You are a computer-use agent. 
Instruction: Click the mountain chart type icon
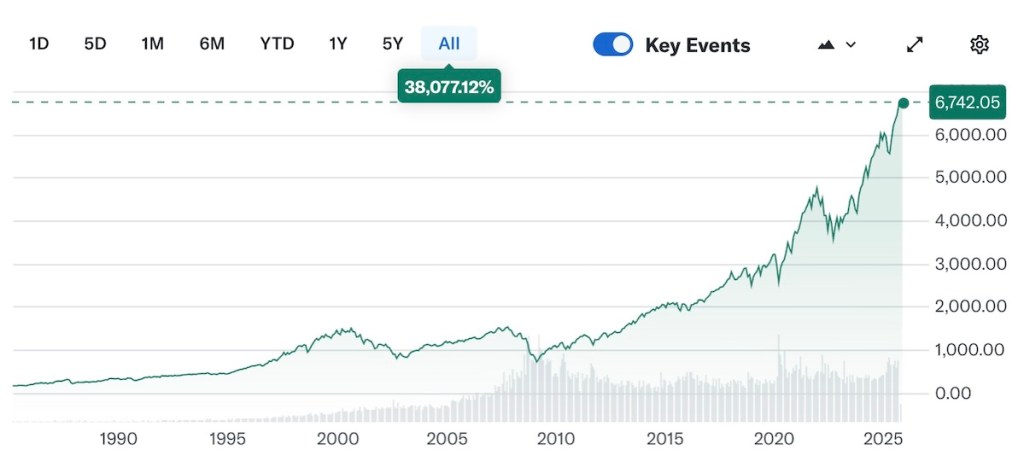pos(826,44)
